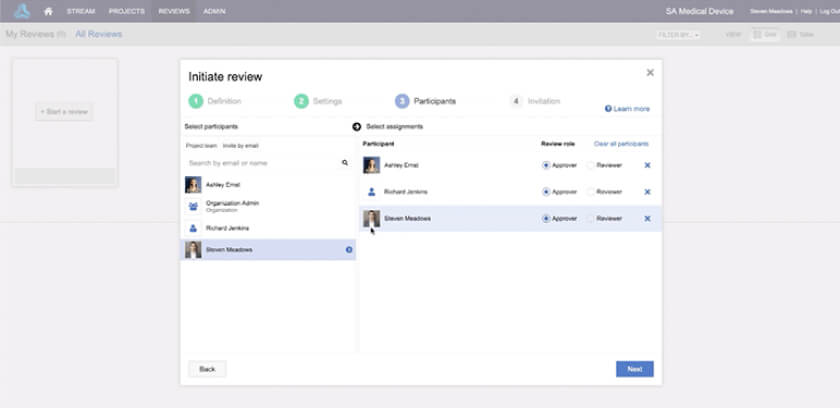Remove Steven Meadows using the X icon
Viewport: 840px width, 409px height.
647,219
